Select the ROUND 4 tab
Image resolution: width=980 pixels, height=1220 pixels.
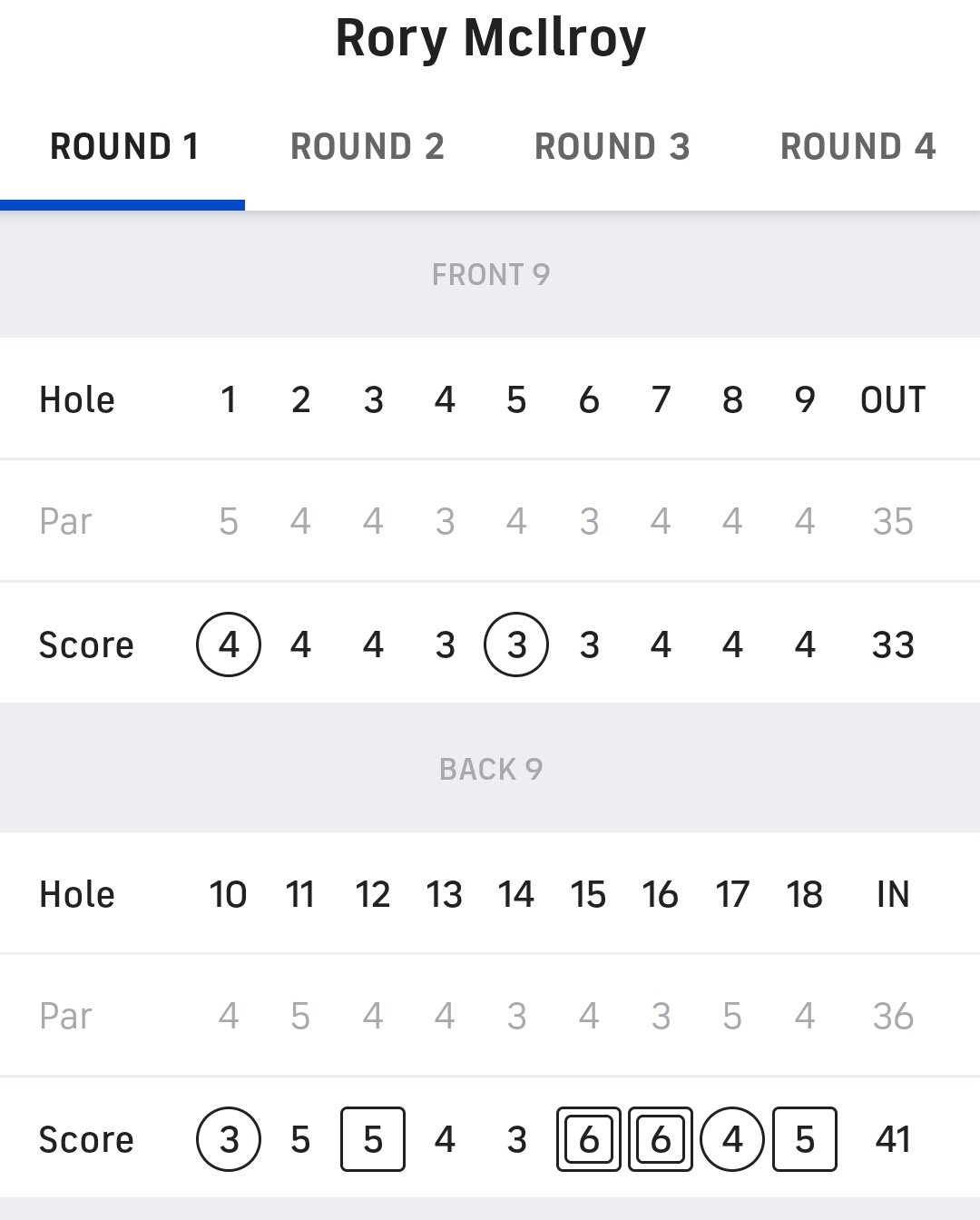click(x=857, y=147)
